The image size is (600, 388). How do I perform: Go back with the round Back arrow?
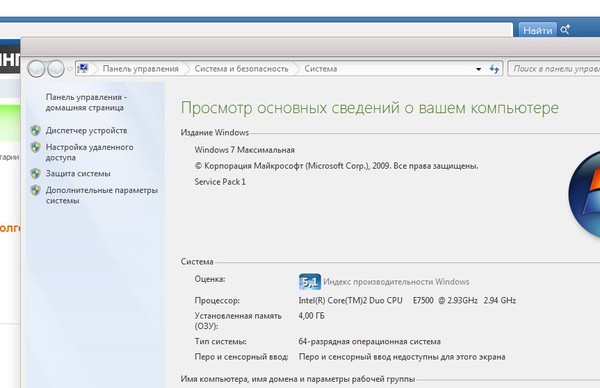36,69
